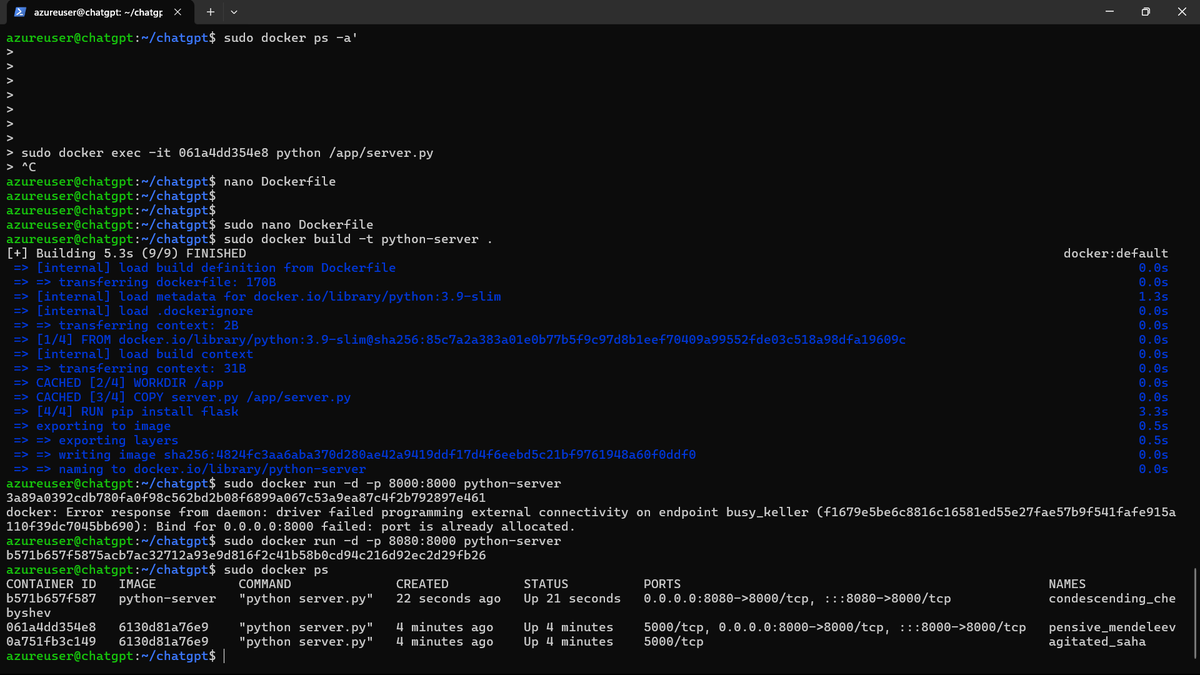Click the '3.3s' build step time
The width and height of the screenshot is (1200, 675).
(x=1153, y=412)
